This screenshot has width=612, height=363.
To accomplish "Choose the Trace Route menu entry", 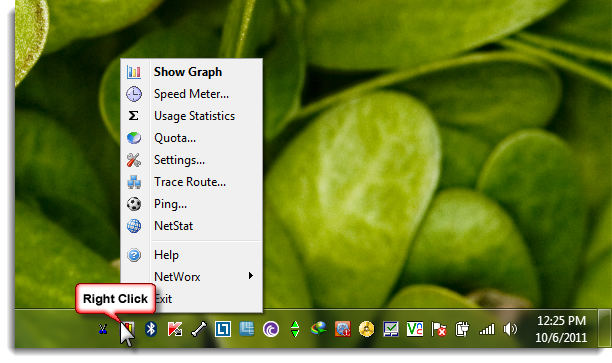I will (190, 182).
